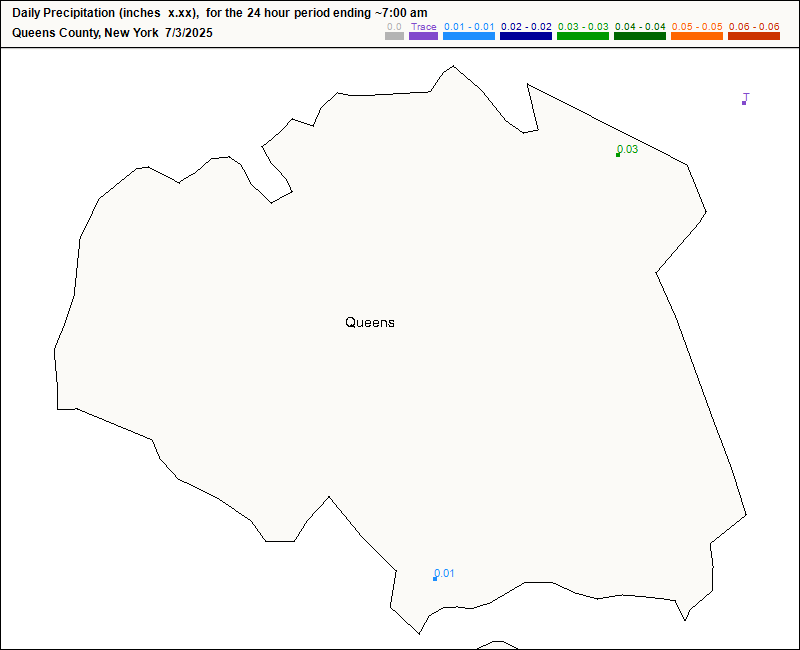Image resolution: width=800 pixels, height=650 pixels.
Task: Select the 0.01 station marker on map
Action: pos(435,579)
